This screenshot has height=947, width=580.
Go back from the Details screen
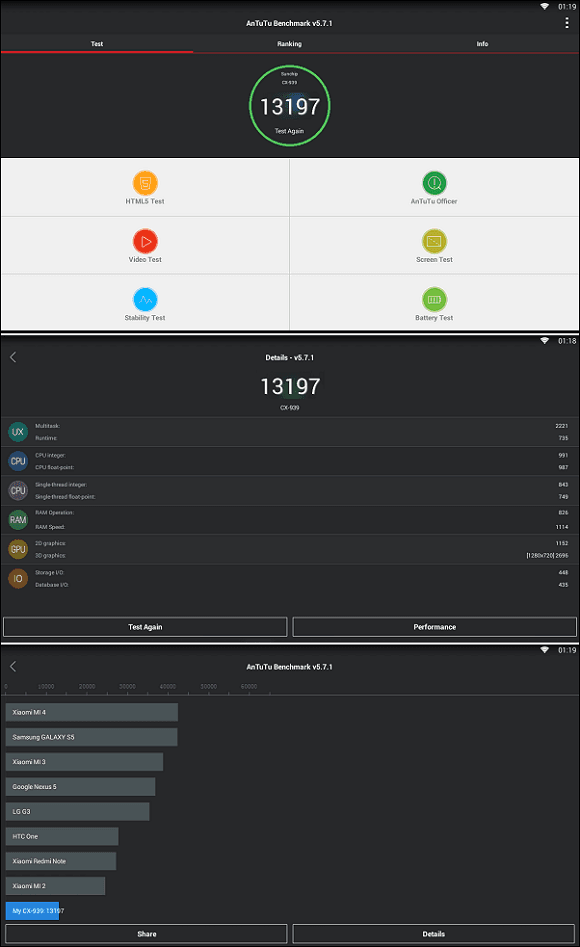(x=13, y=358)
